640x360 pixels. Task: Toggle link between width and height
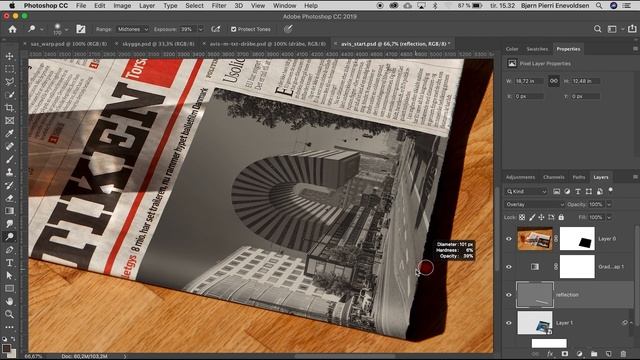tap(553, 81)
